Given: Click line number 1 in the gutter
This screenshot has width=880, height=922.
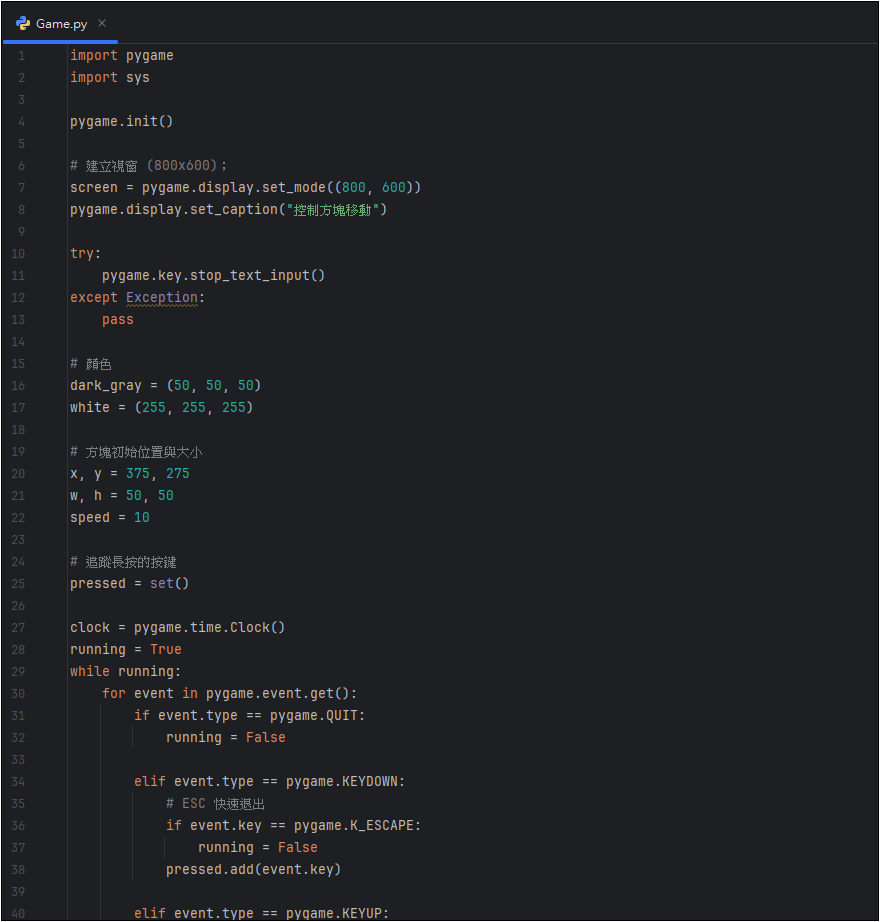Looking at the screenshot, I should [x=21, y=56].
